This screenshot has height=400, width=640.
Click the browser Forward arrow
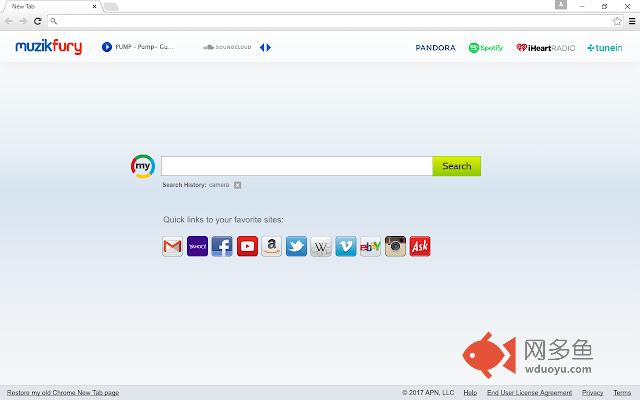(x=23, y=21)
